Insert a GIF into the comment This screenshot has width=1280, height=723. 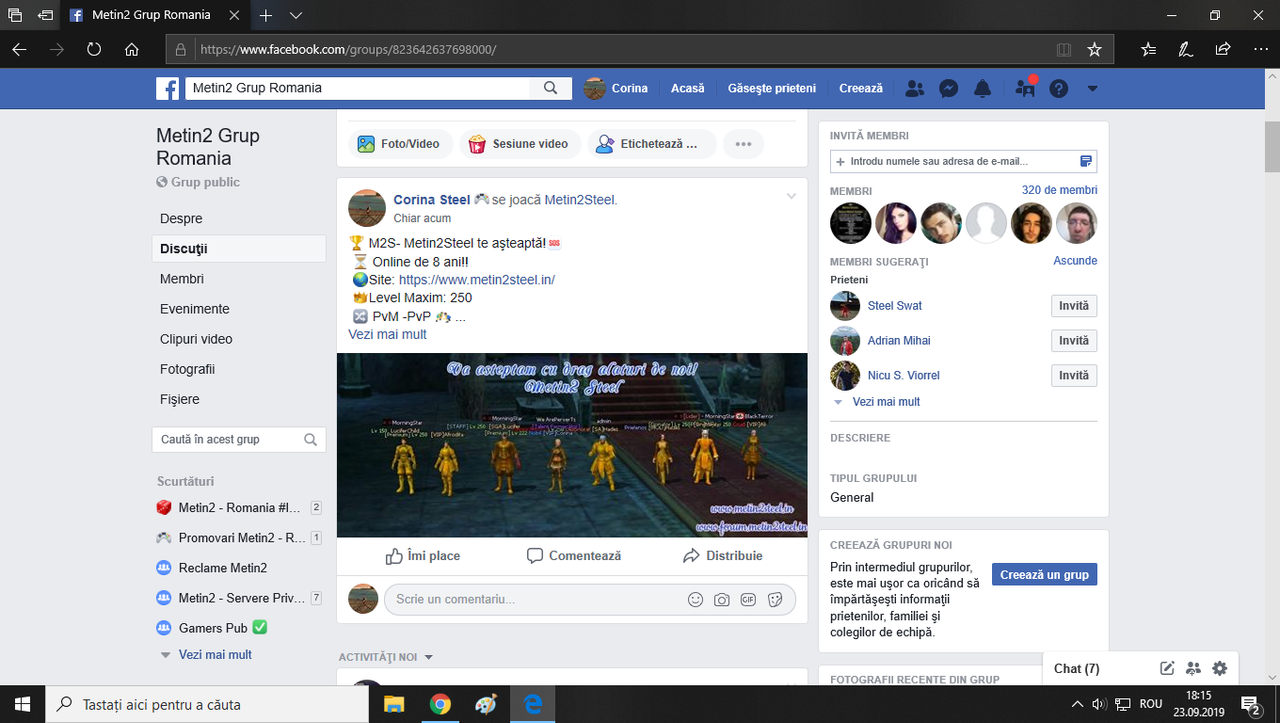[748, 600]
